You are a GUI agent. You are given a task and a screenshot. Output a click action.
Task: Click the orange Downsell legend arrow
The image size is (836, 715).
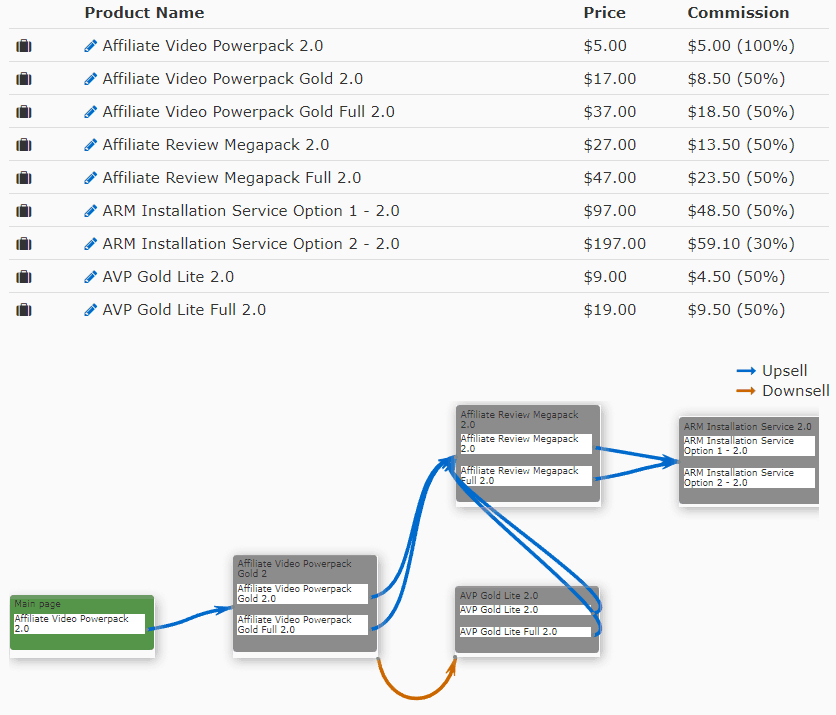click(746, 391)
